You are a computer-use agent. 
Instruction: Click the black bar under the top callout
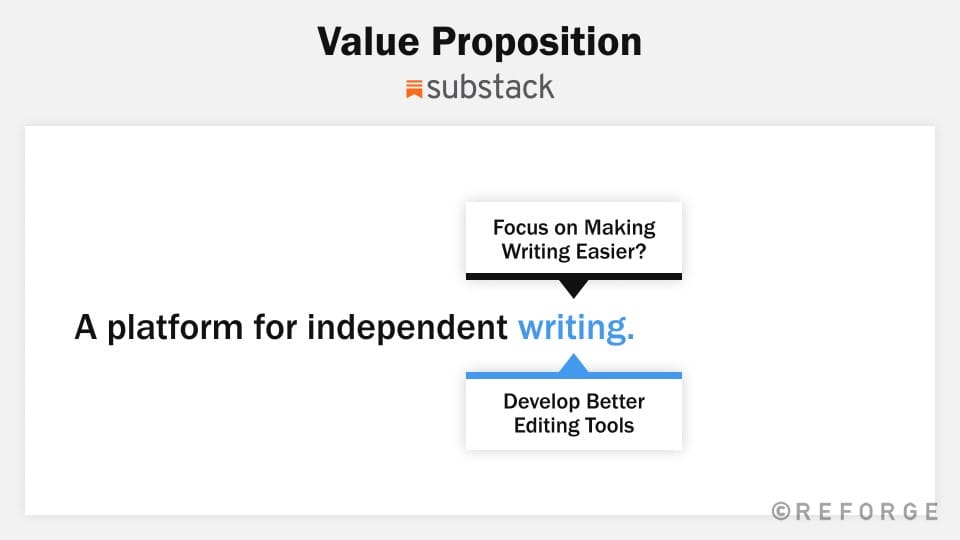click(574, 277)
